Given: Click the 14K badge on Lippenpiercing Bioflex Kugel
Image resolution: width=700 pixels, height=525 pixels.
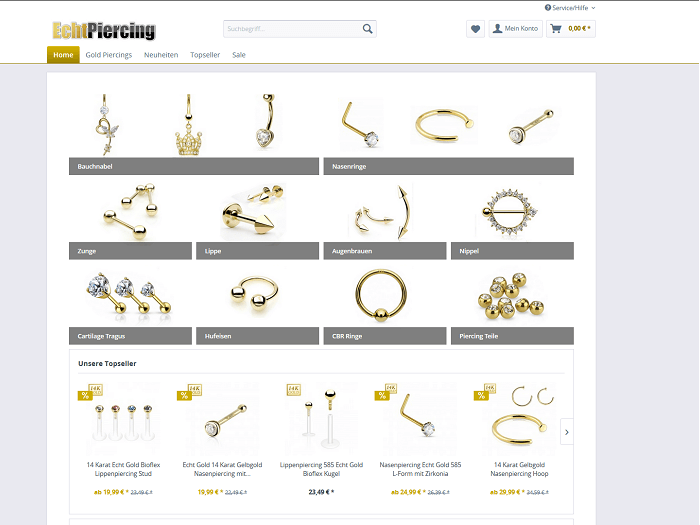Looking at the screenshot, I should [x=294, y=389].
